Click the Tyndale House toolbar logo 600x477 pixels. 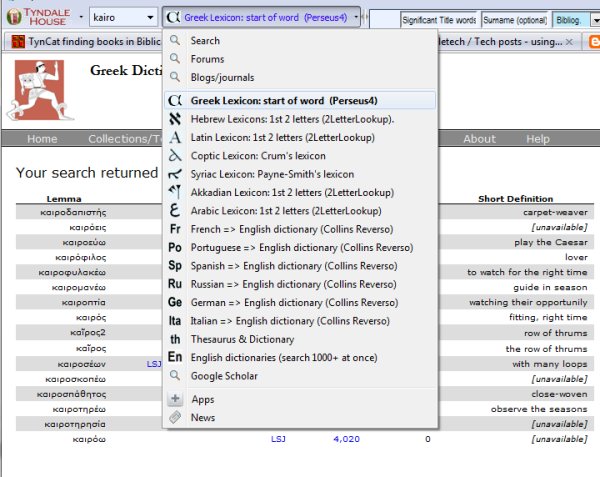coord(39,17)
